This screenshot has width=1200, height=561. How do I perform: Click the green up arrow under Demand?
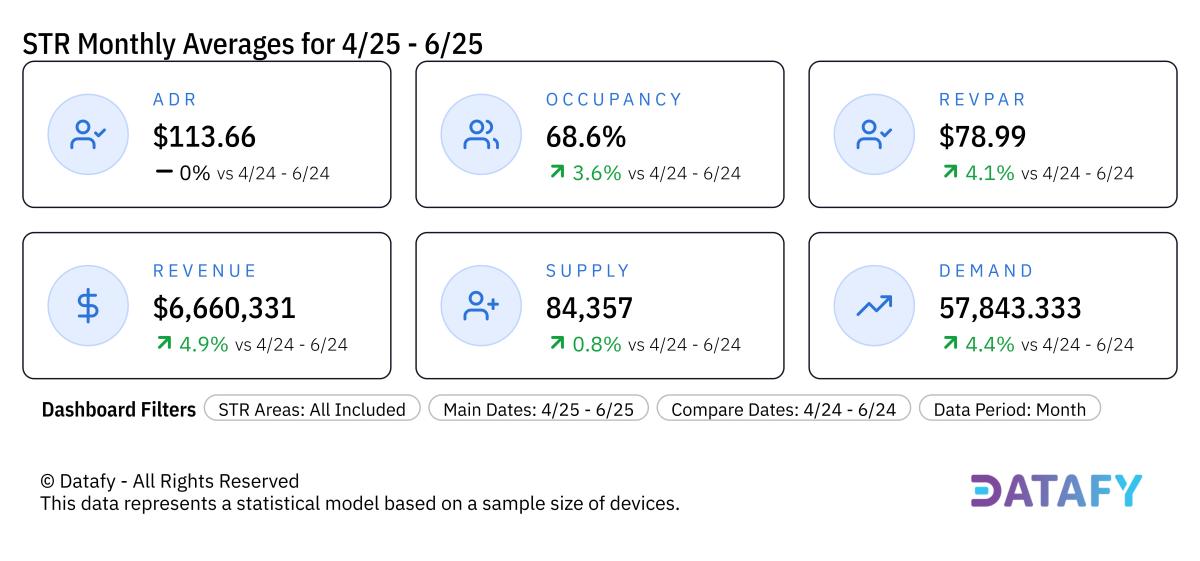point(949,344)
